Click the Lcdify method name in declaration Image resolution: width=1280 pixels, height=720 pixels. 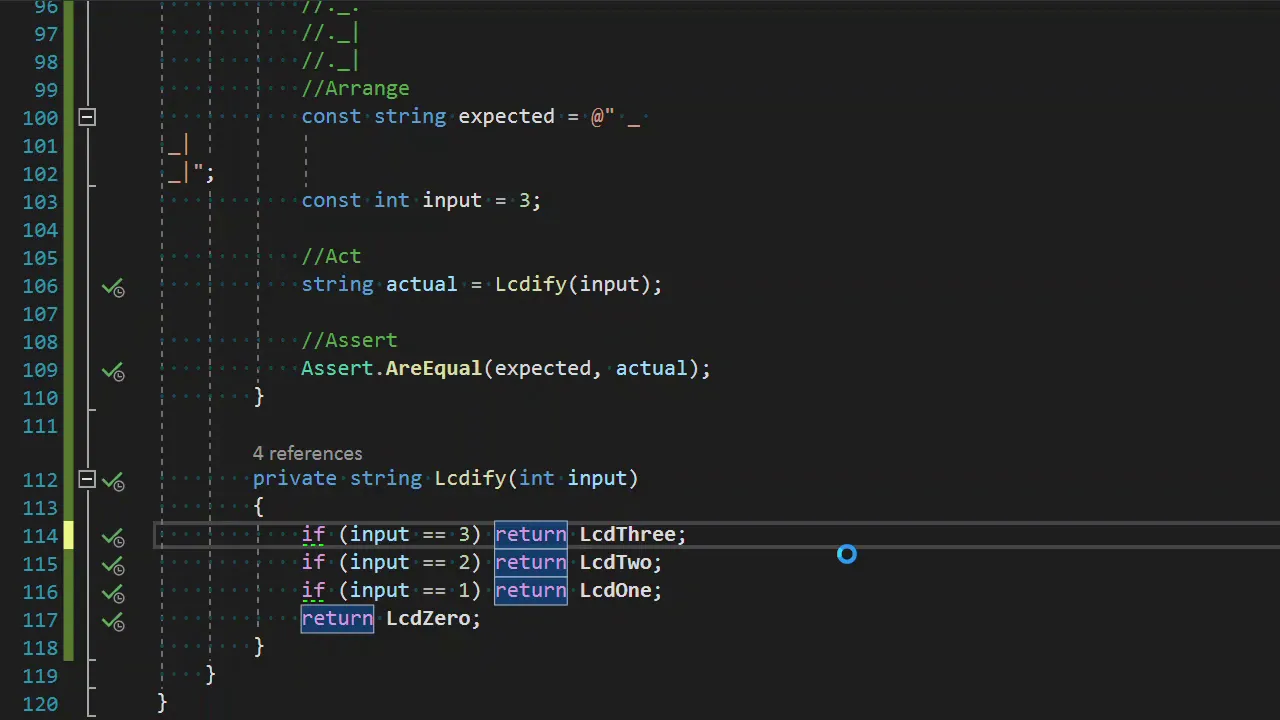(470, 478)
